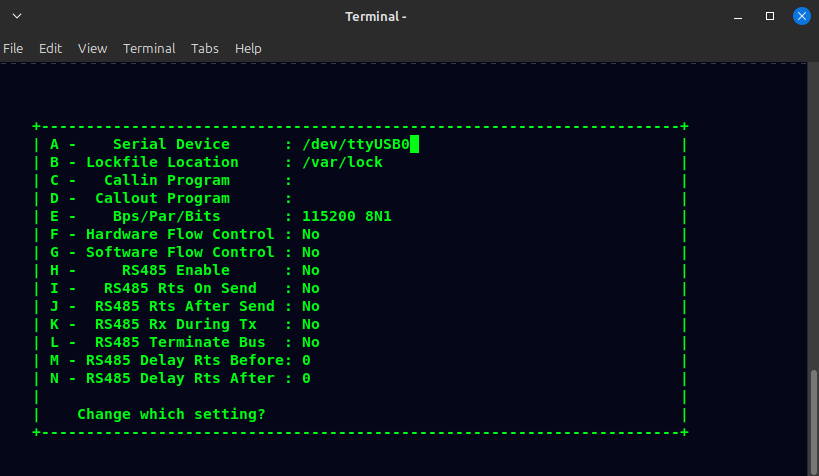Viewport: 819px width, 476px height.
Task: Open the File menu
Action: 13,48
